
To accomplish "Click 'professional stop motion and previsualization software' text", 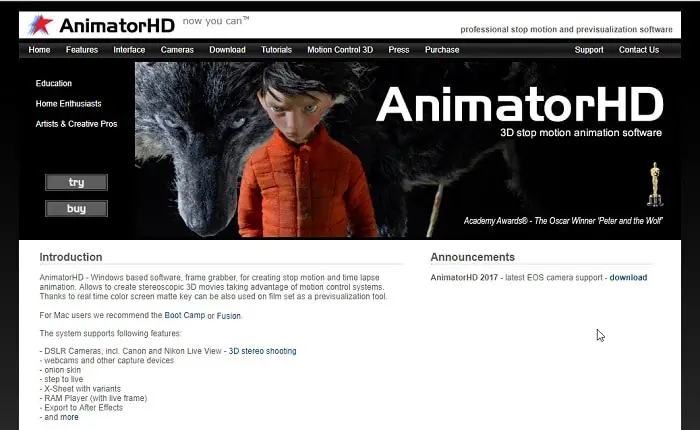I will point(566,29).
